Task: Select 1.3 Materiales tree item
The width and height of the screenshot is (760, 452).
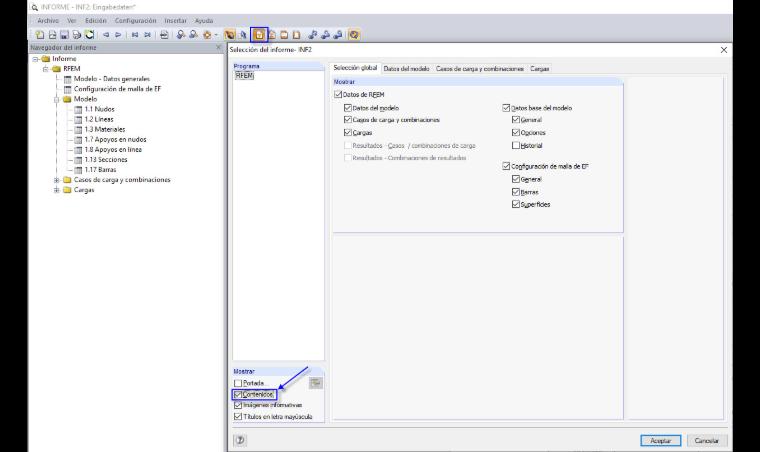Action: (x=105, y=129)
